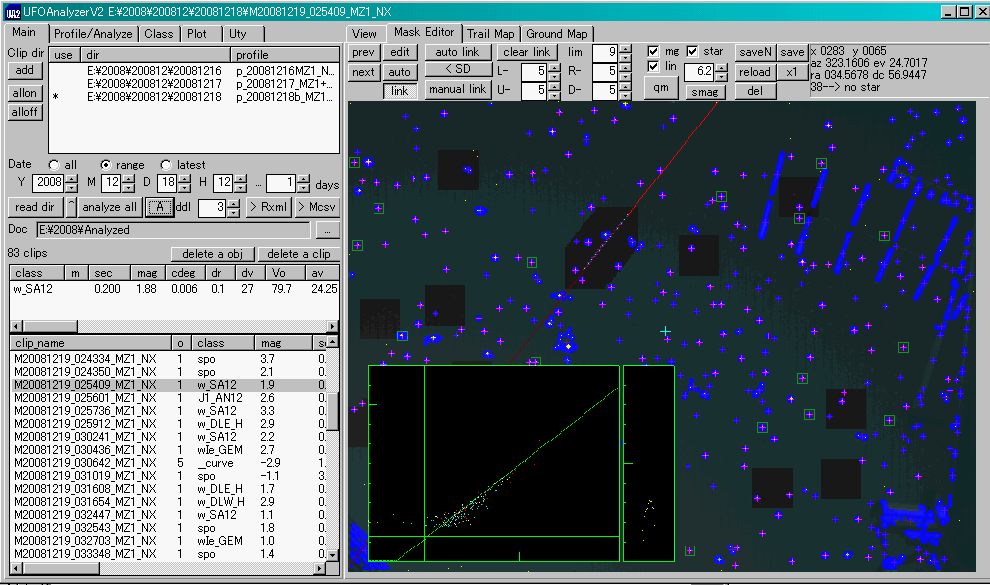Click the 'x1' zoom button
This screenshot has width=990, height=585.
(x=792, y=72)
